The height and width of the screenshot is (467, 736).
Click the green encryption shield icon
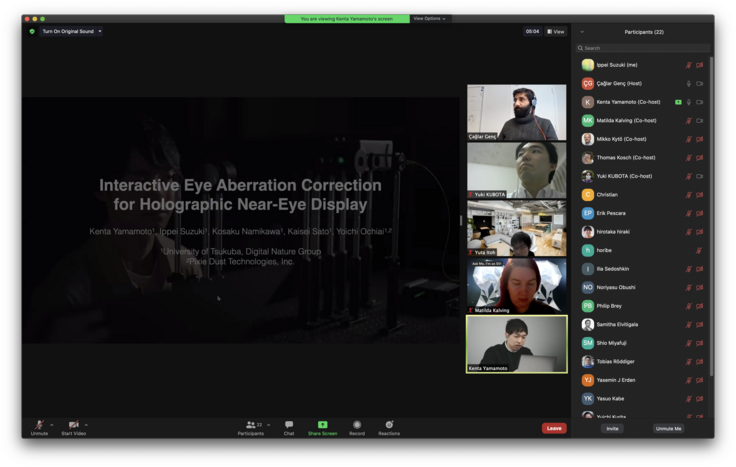coord(32,31)
